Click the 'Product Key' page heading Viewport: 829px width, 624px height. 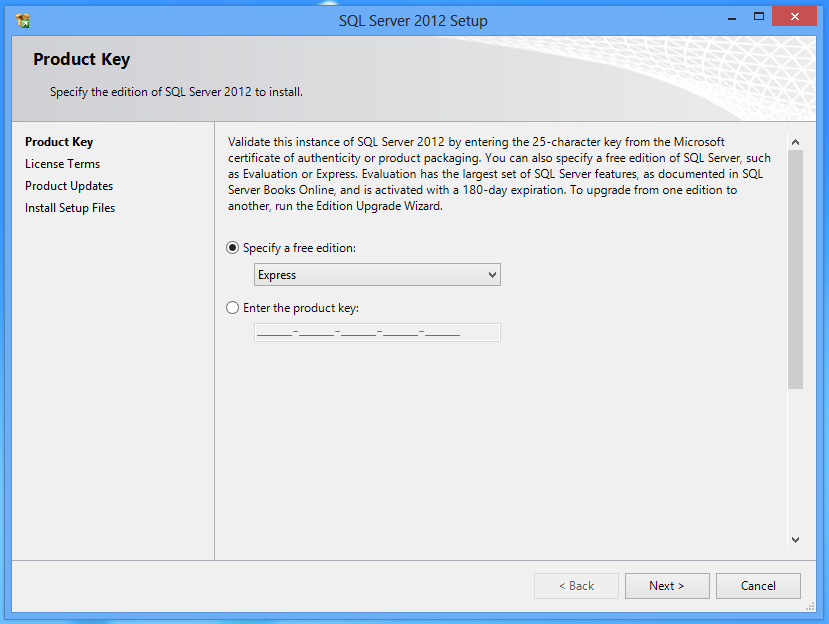(x=81, y=59)
